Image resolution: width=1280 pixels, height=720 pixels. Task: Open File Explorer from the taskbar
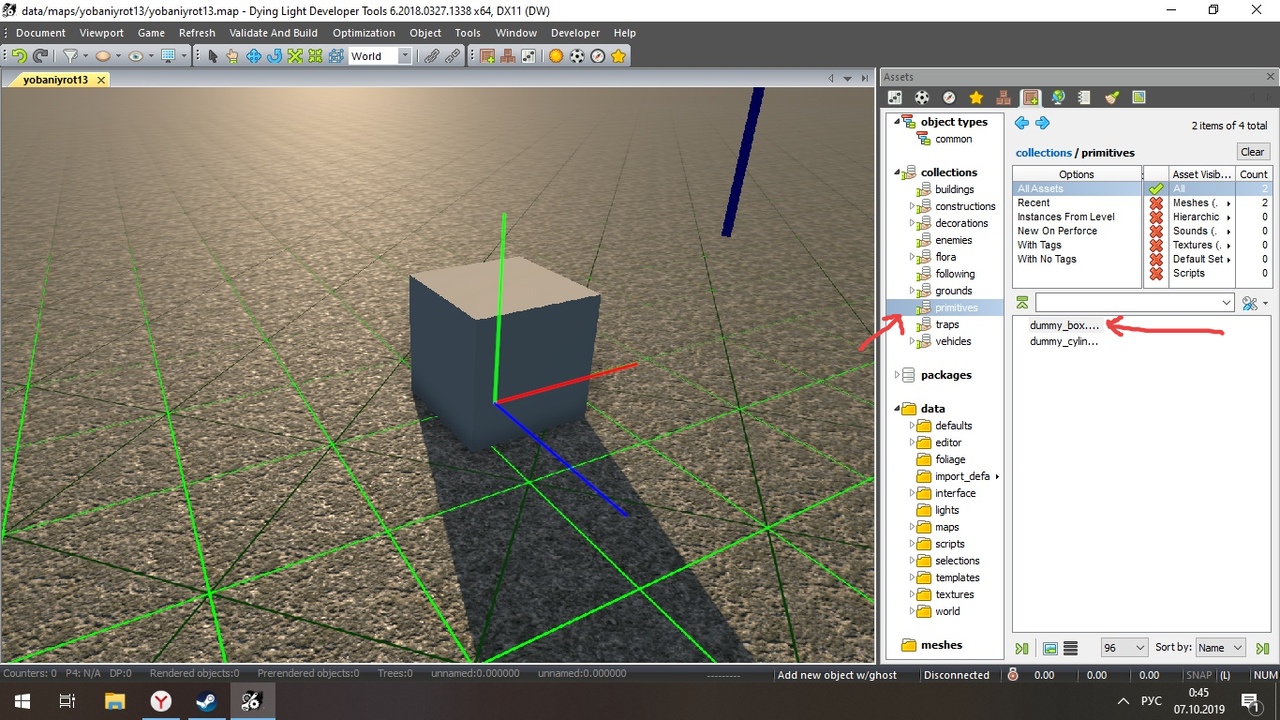(114, 702)
